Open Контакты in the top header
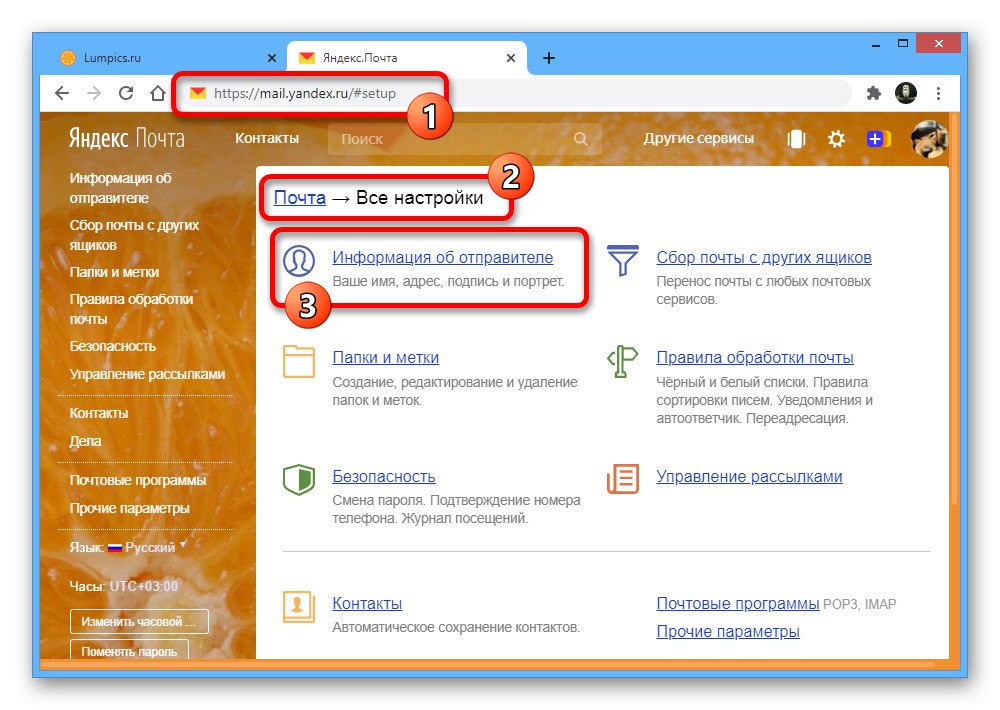The height and width of the screenshot is (710, 1000). [267, 138]
